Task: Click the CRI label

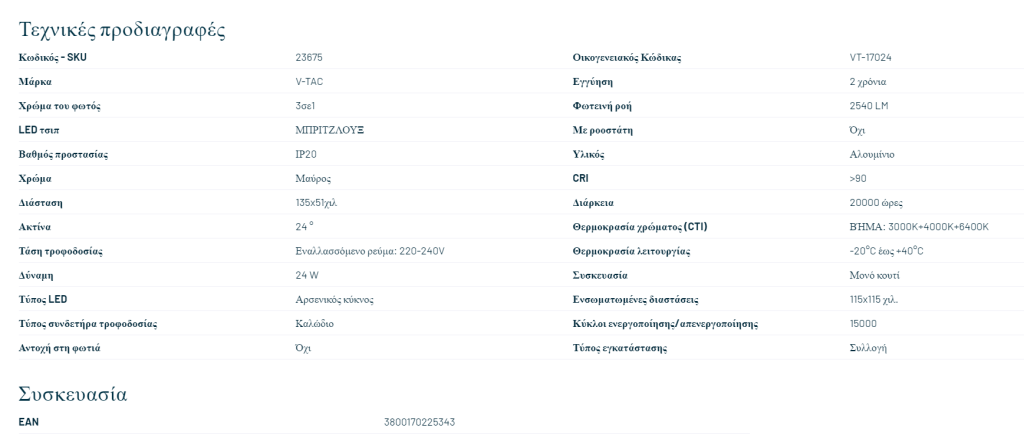Action: [x=581, y=178]
